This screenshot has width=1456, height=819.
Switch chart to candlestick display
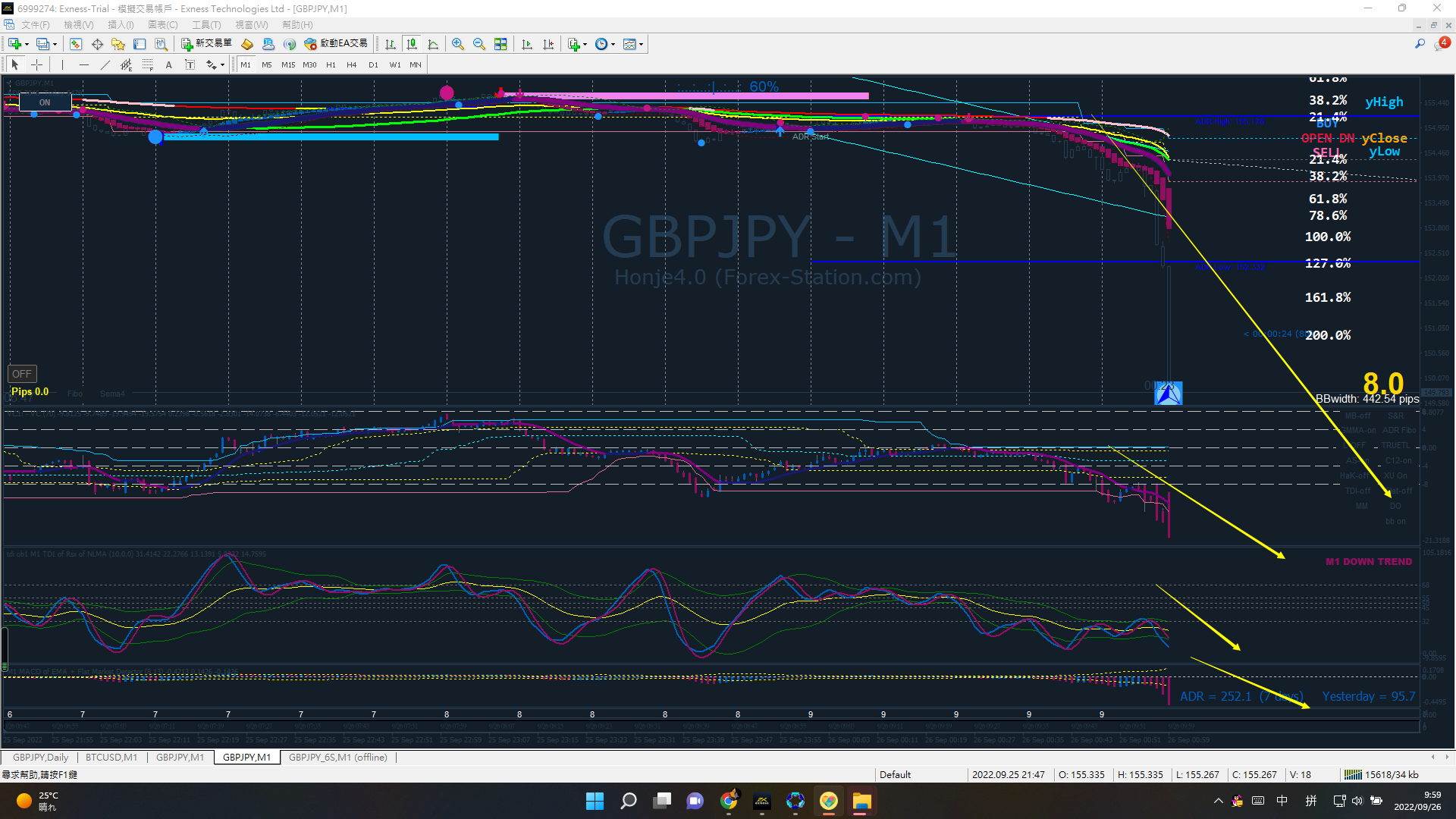[412, 44]
